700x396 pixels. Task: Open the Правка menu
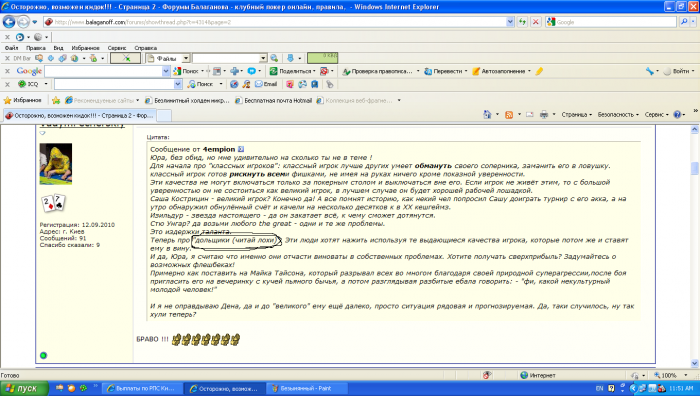point(36,48)
